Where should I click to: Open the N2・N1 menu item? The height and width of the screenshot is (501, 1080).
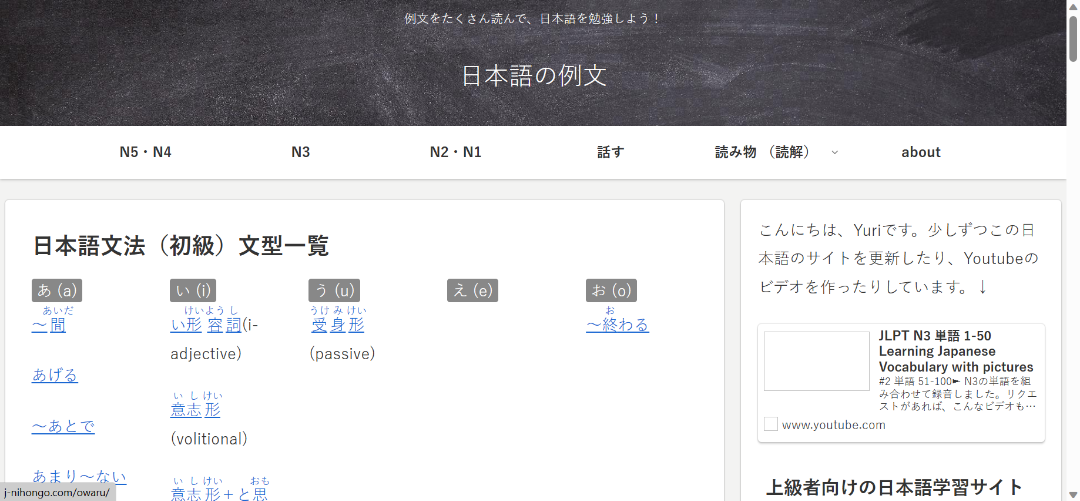[x=455, y=152]
